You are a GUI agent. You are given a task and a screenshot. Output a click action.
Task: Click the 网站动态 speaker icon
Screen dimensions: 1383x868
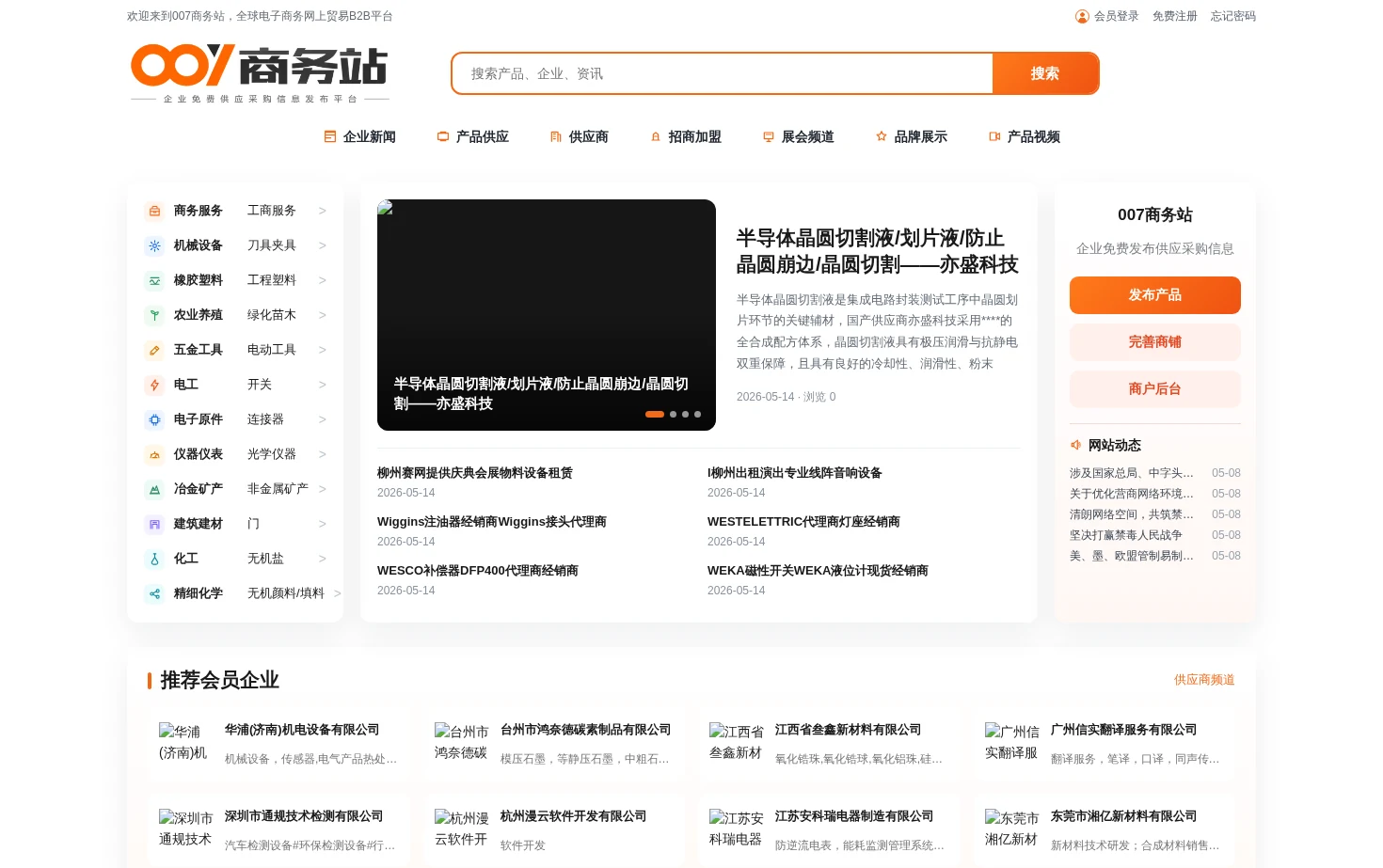click(1075, 445)
